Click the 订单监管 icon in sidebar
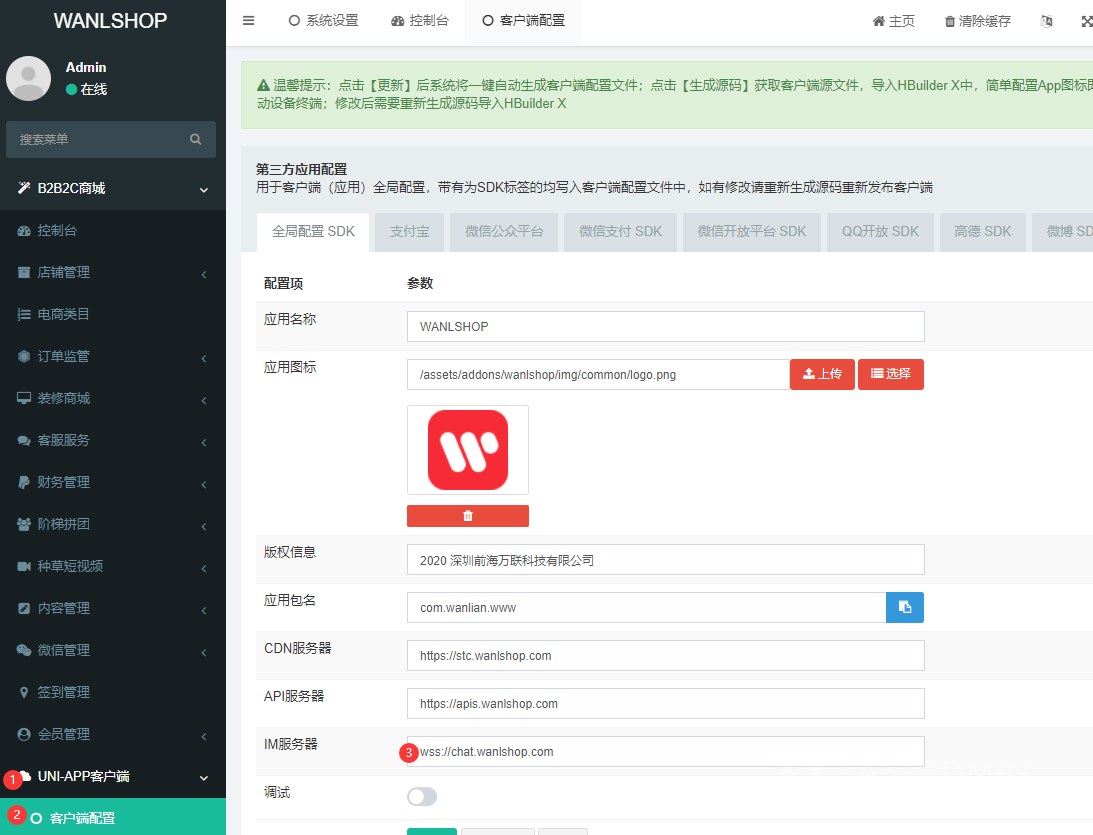The image size is (1093, 835). pyautogui.click(x=24, y=356)
